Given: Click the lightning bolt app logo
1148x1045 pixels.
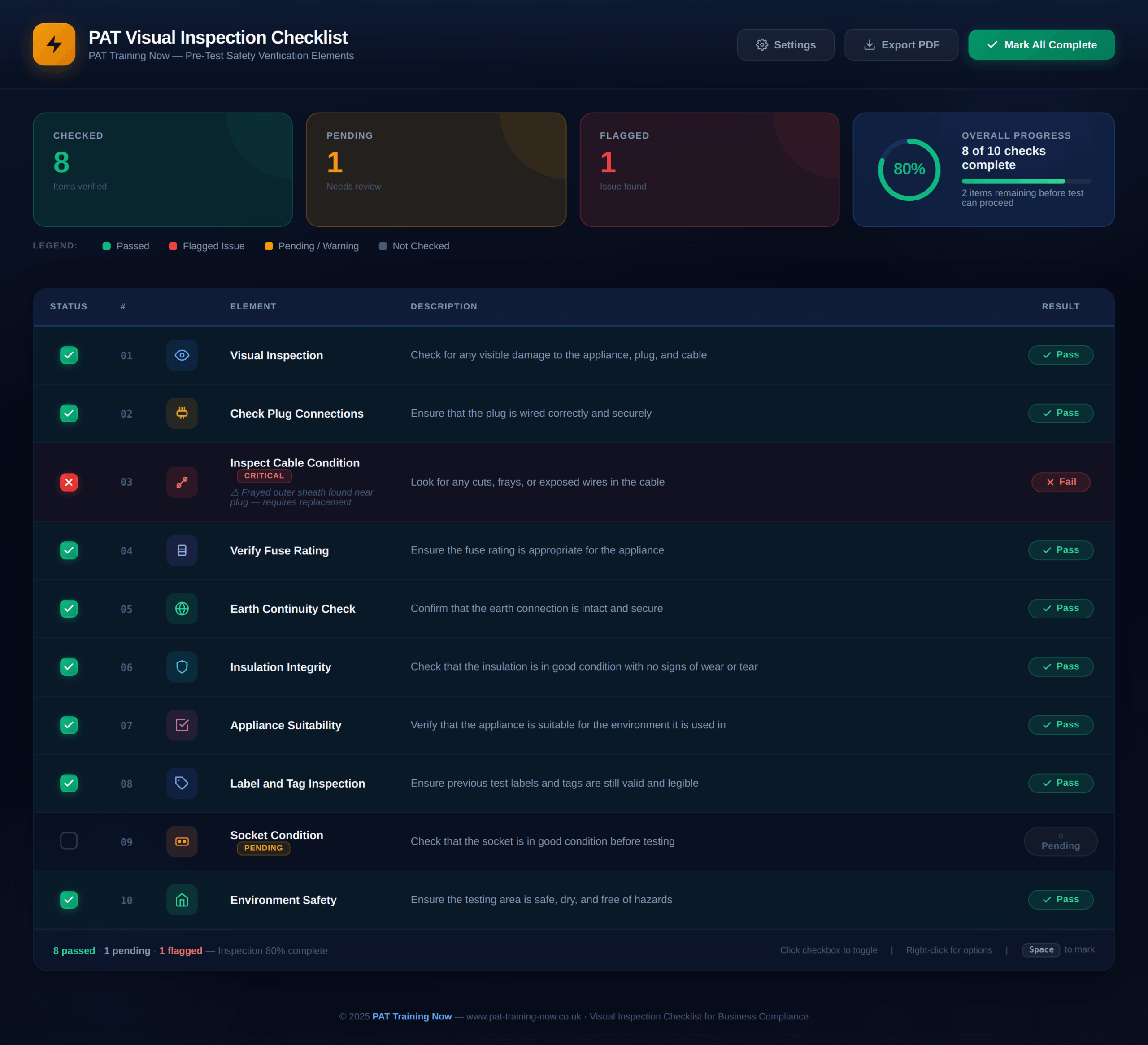Looking at the screenshot, I should click(x=54, y=44).
